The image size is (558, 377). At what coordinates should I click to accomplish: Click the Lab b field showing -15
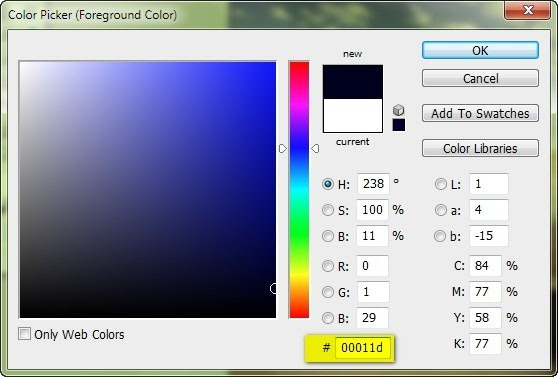pos(489,236)
